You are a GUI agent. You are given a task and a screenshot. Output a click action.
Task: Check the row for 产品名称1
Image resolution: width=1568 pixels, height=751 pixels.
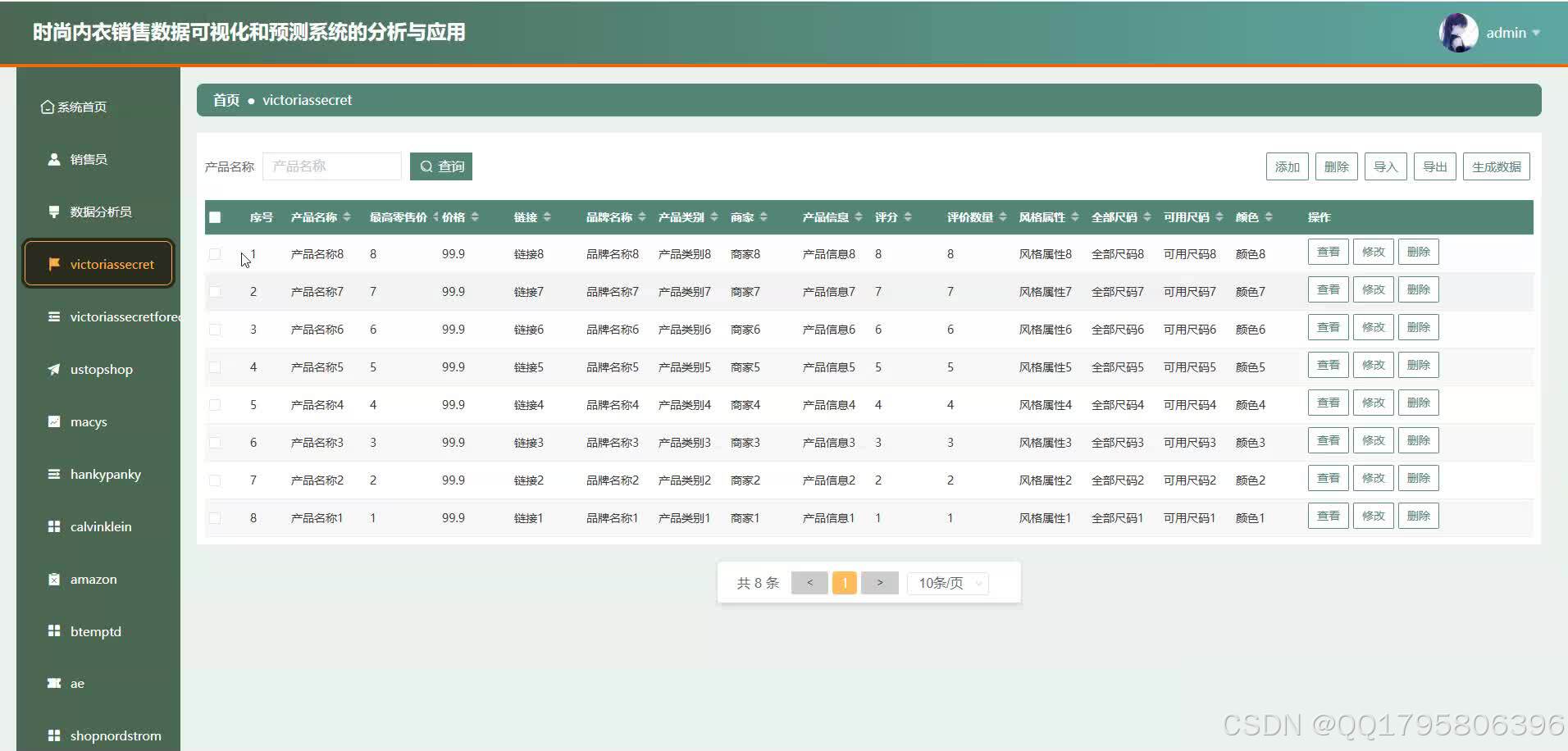215,518
